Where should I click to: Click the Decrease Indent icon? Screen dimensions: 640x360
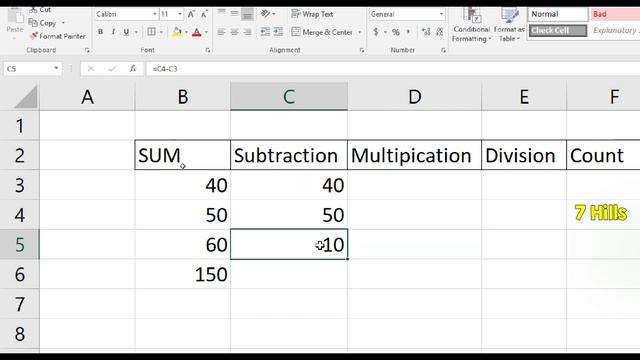(x=265, y=32)
